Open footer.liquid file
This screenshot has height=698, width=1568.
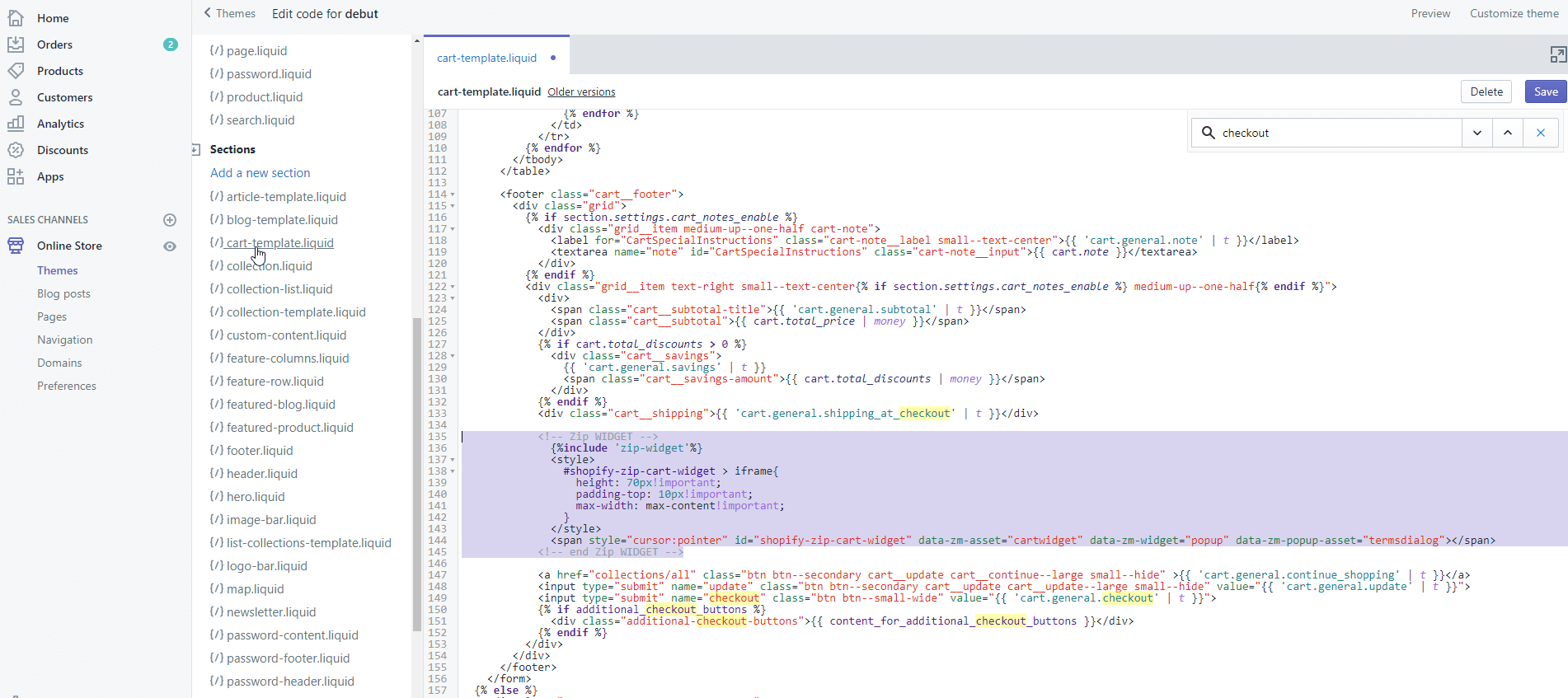[x=260, y=451]
